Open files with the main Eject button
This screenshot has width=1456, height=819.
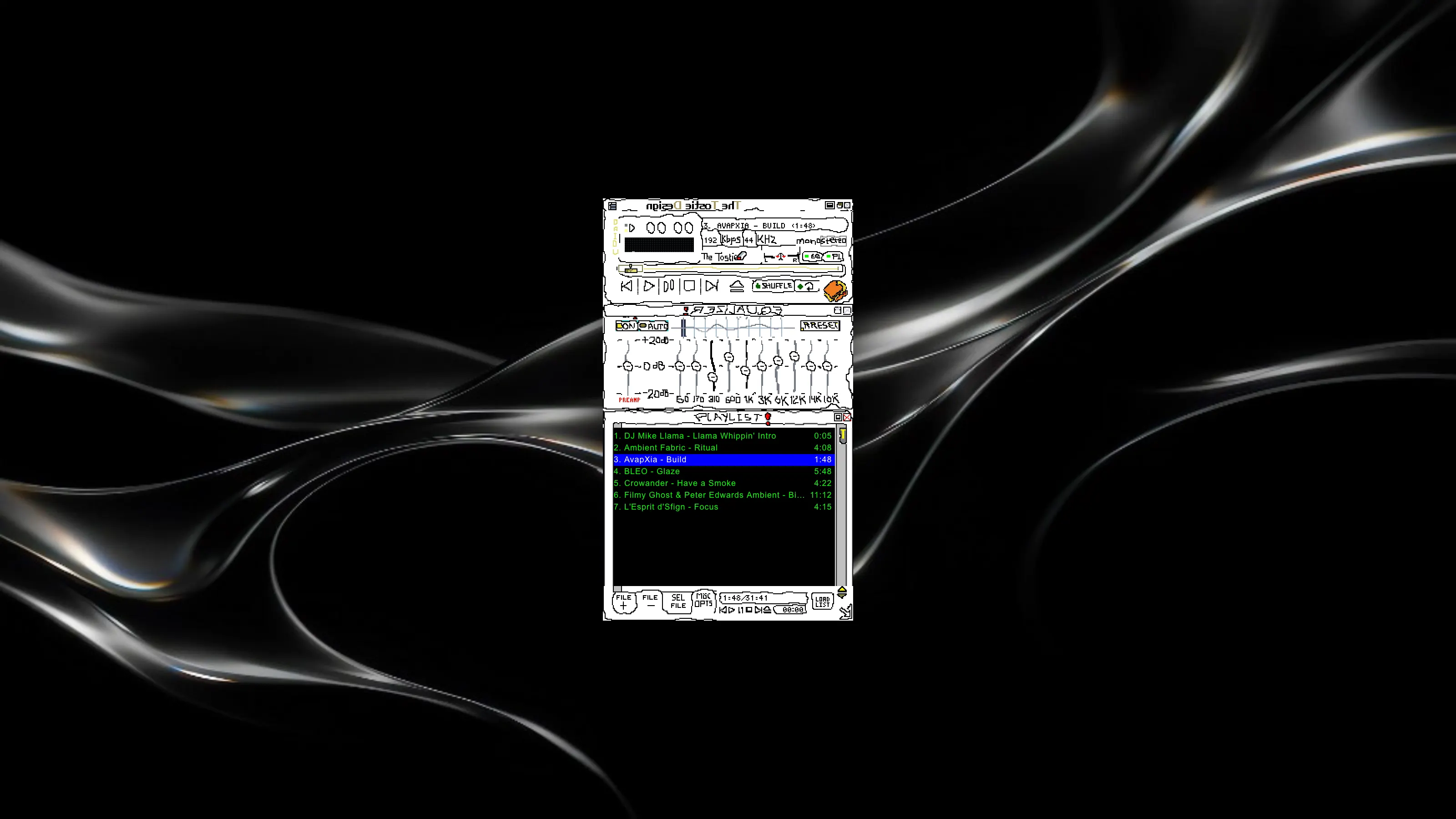737,287
